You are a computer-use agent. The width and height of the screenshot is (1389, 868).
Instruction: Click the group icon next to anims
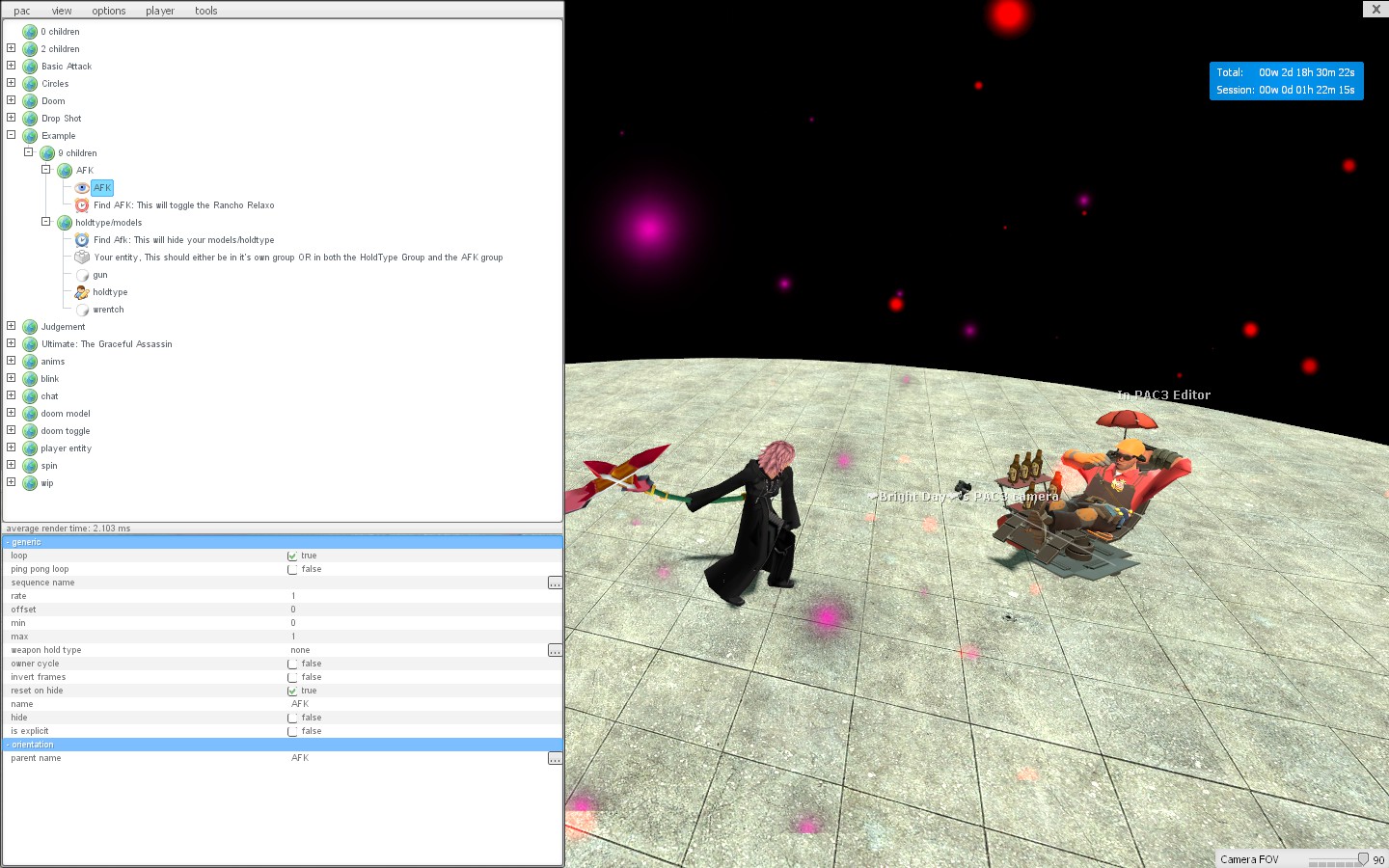click(x=30, y=362)
